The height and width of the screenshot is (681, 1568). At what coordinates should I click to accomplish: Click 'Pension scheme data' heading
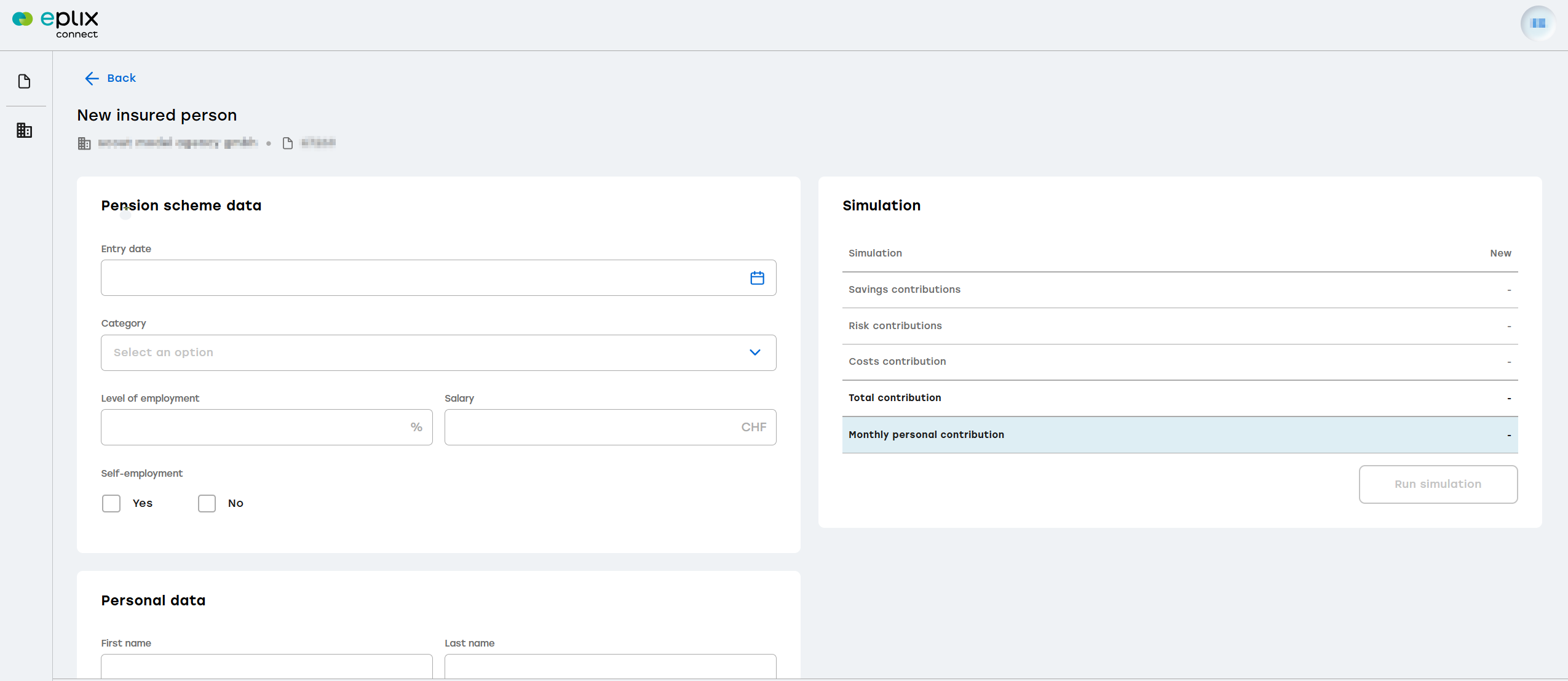click(181, 205)
